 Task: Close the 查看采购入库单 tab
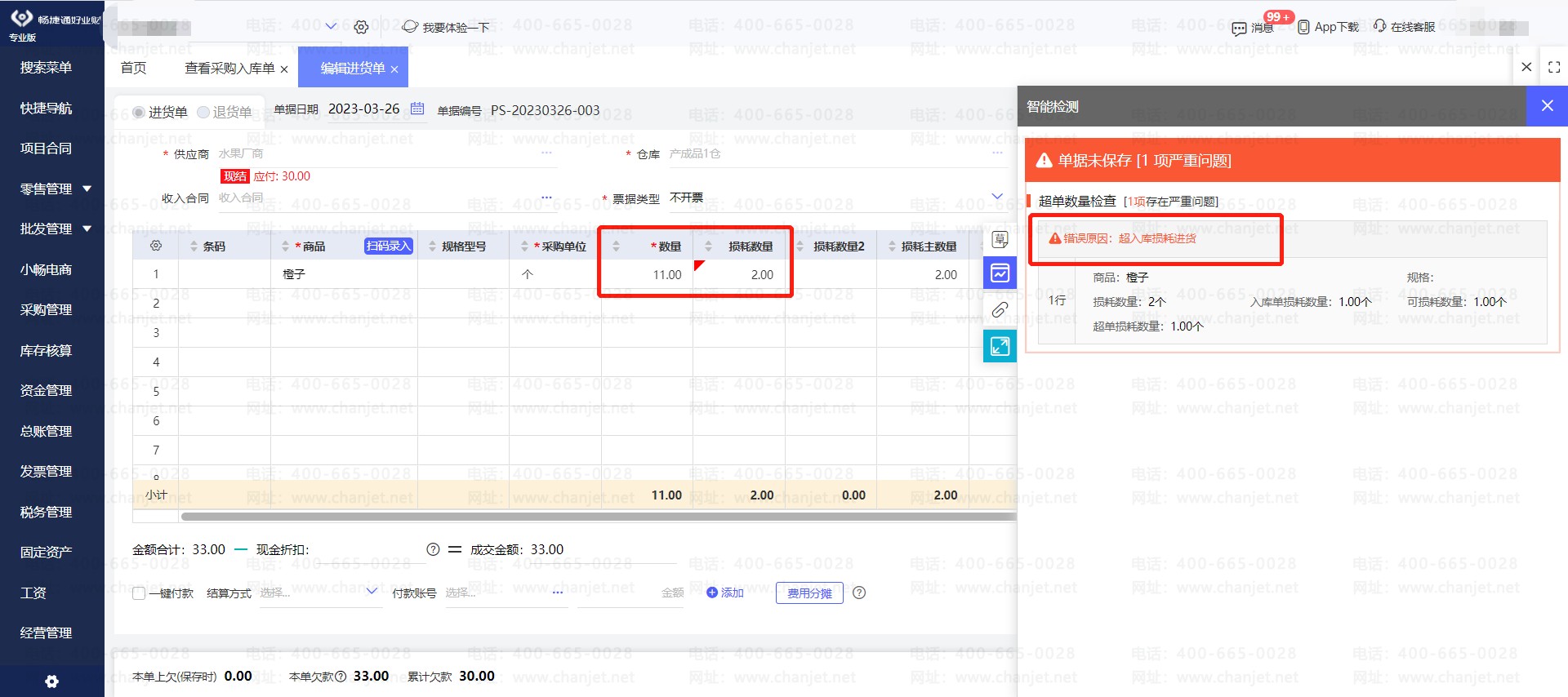point(284,69)
